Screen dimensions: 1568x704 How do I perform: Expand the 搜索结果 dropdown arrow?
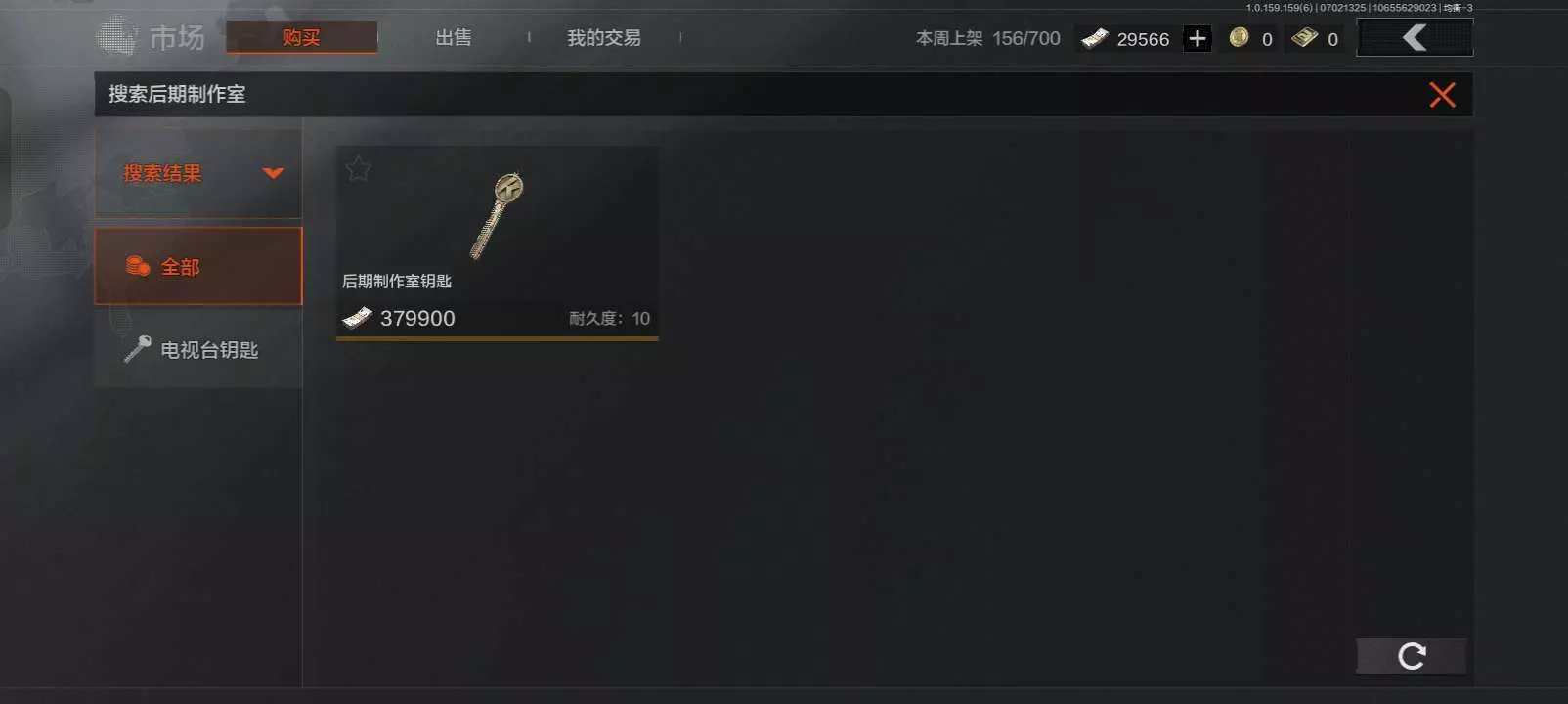[274, 173]
